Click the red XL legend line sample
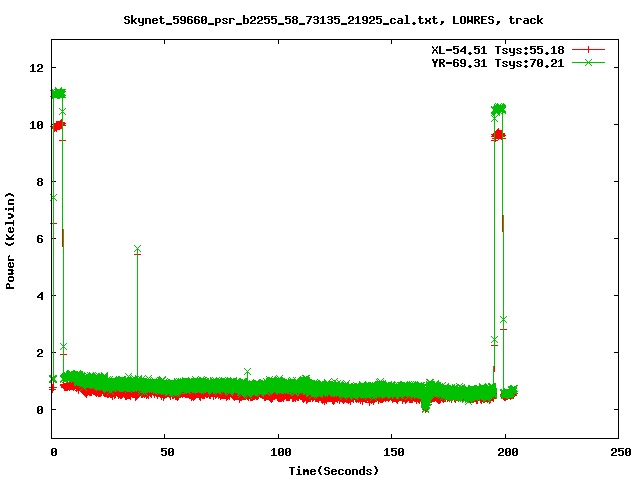Image resolution: width=640 pixels, height=480 pixels. click(588, 50)
